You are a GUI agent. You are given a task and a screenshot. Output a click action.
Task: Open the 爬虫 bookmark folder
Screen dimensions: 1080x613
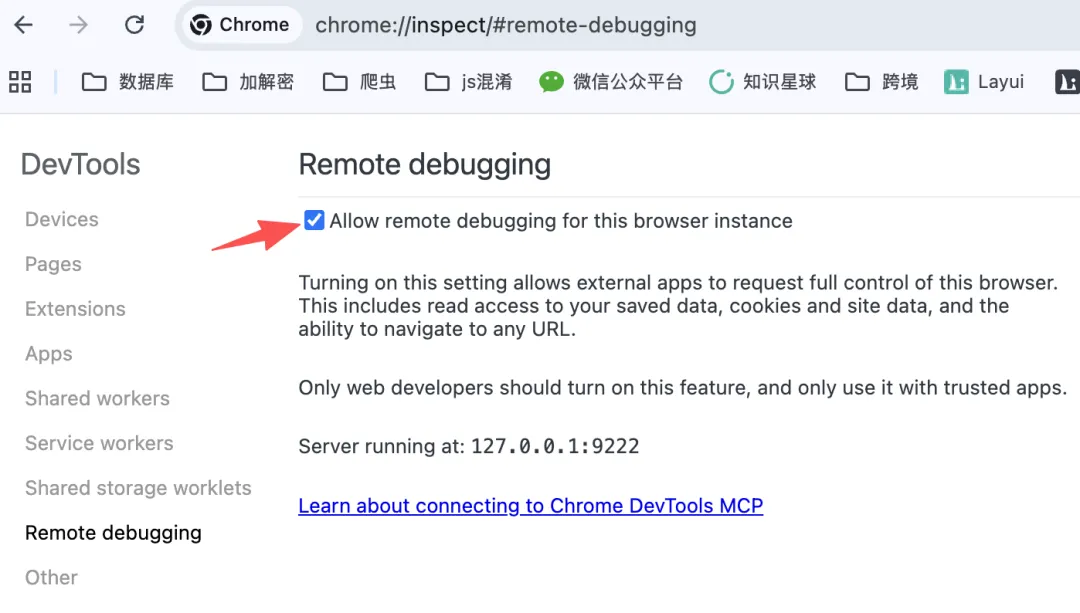pos(360,82)
